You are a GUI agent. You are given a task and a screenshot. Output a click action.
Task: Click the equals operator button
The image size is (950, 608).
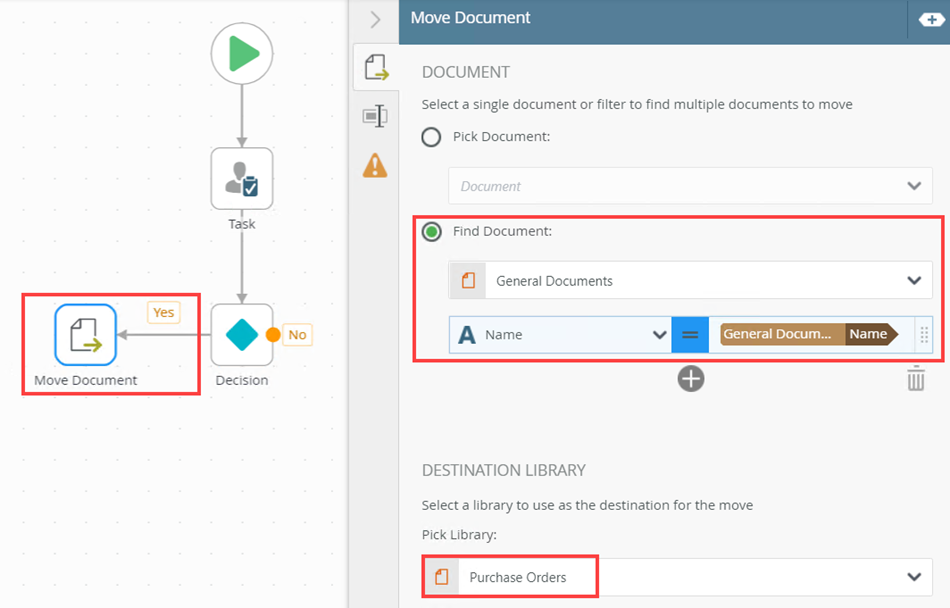[x=689, y=335]
